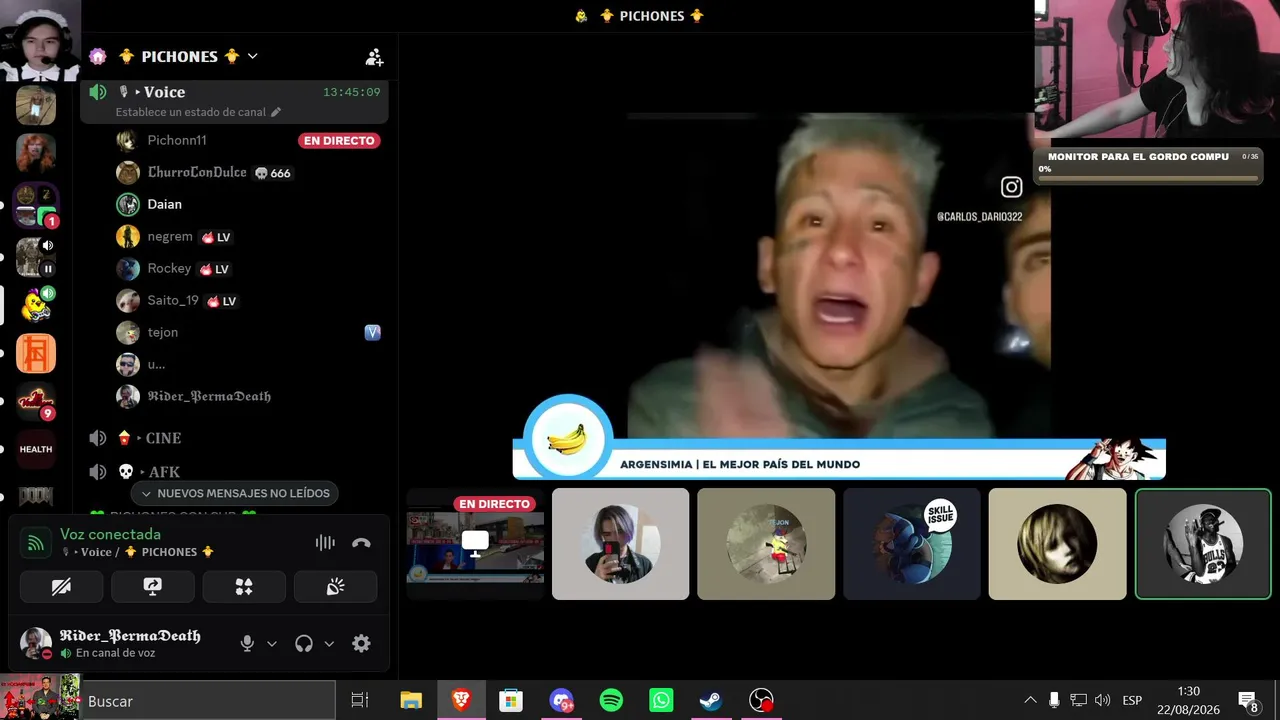Select user negrem in voice list
The image size is (1280, 720).
pos(170,236)
